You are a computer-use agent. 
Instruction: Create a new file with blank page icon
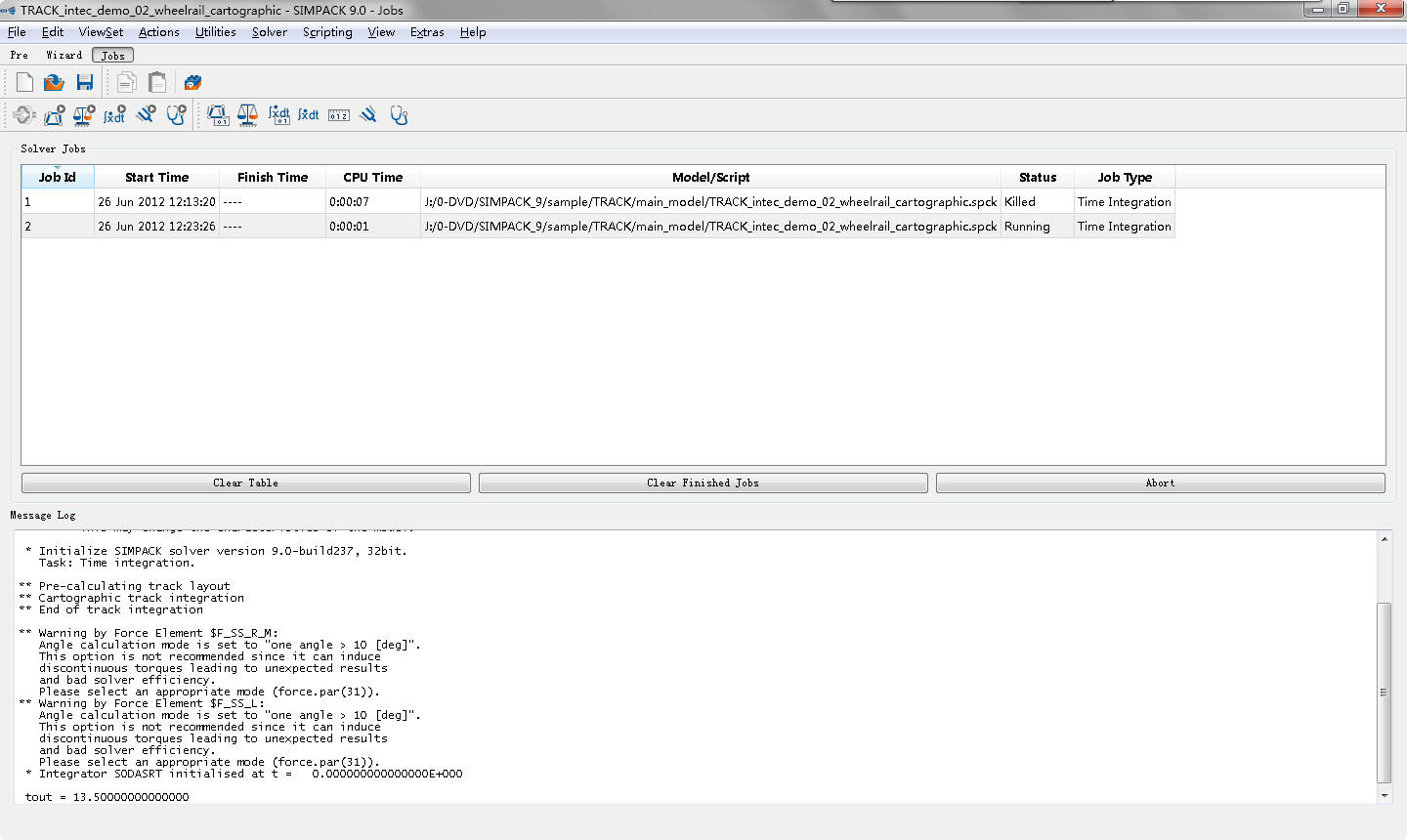[25, 82]
